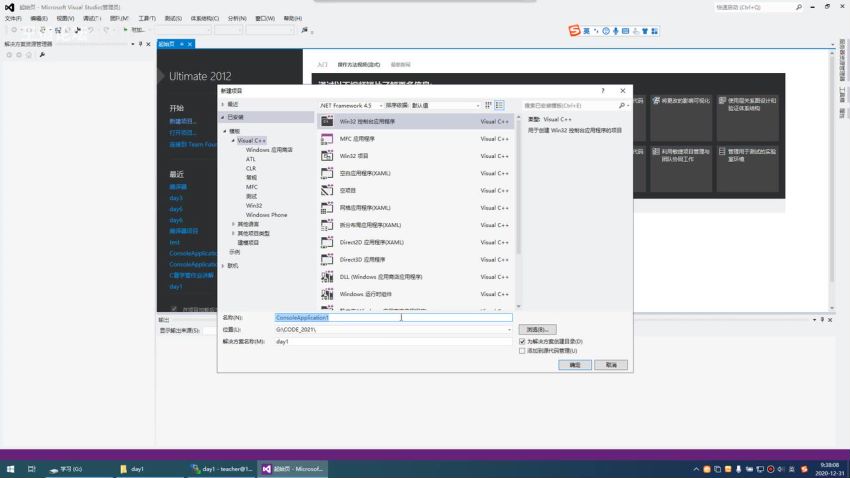This screenshot has width=850, height=478.
Task: Select the ATL category in the tree
Action: coord(250,159)
